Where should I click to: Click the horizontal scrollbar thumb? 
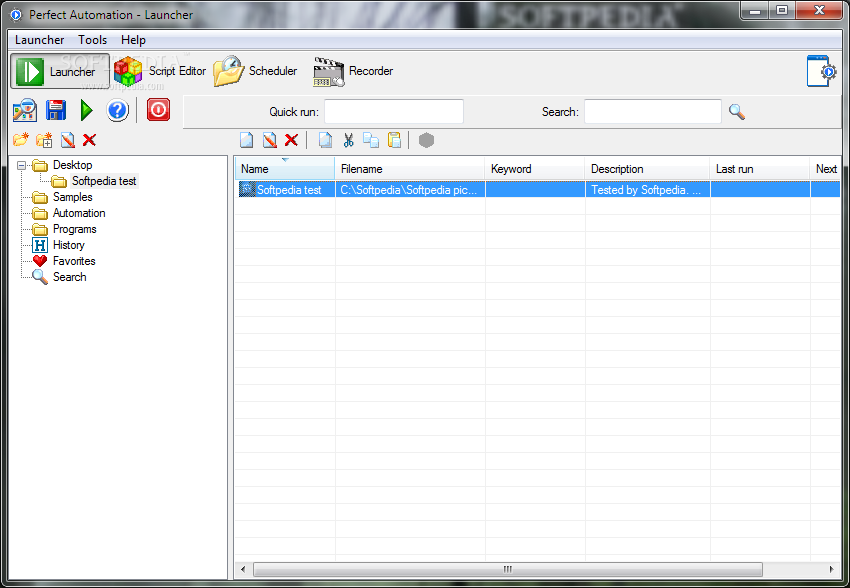pyautogui.click(x=507, y=569)
